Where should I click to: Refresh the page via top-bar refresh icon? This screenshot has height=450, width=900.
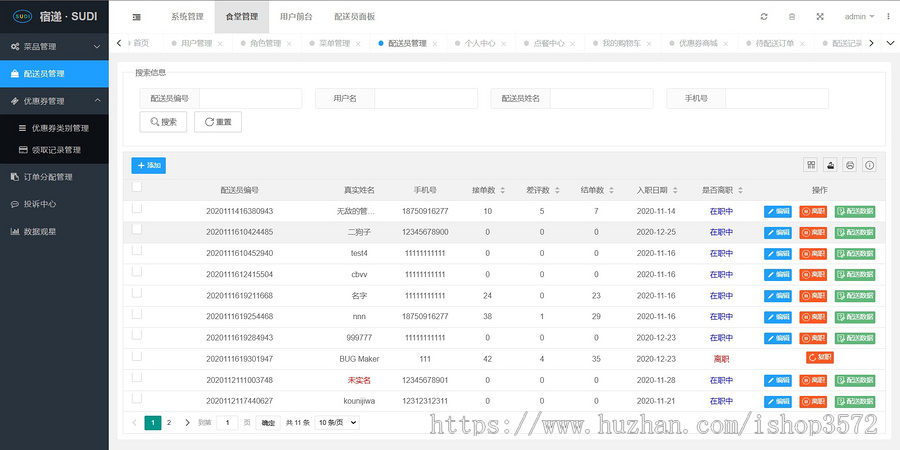click(x=764, y=17)
